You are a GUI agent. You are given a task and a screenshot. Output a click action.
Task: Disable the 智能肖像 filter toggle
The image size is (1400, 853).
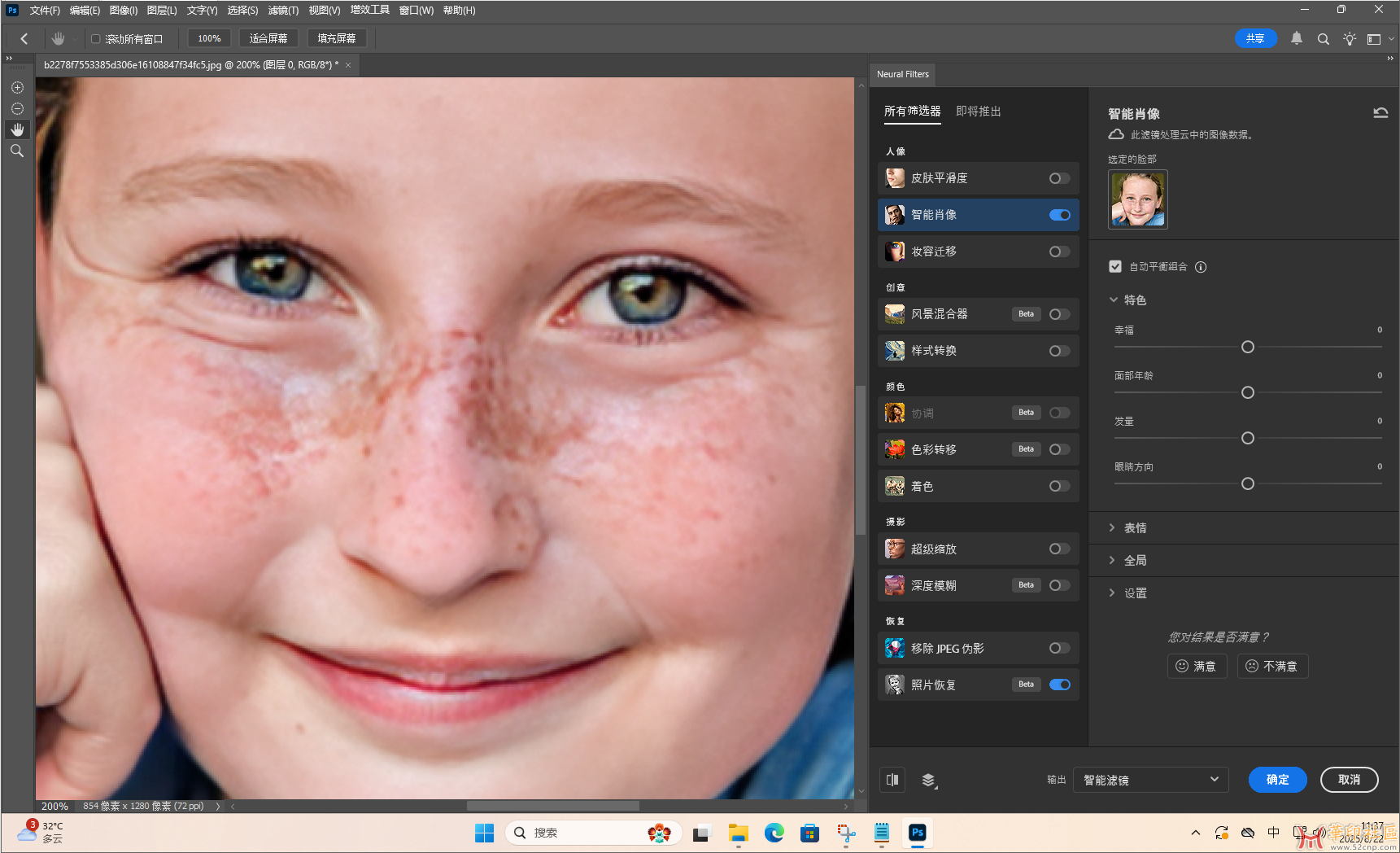pyautogui.click(x=1059, y=215)
